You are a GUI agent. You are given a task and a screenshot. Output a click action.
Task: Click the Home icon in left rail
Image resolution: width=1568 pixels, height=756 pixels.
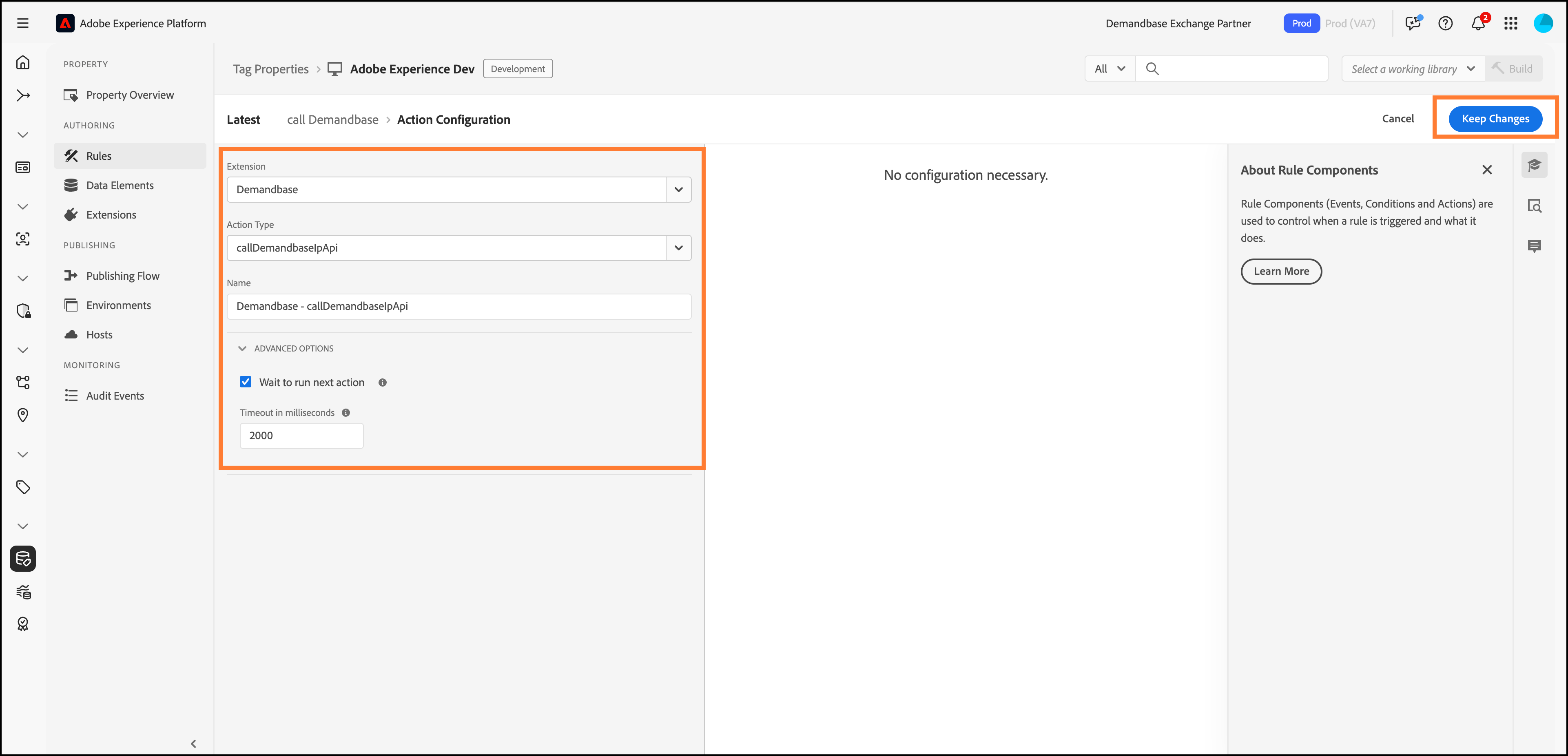pos(22,63)
